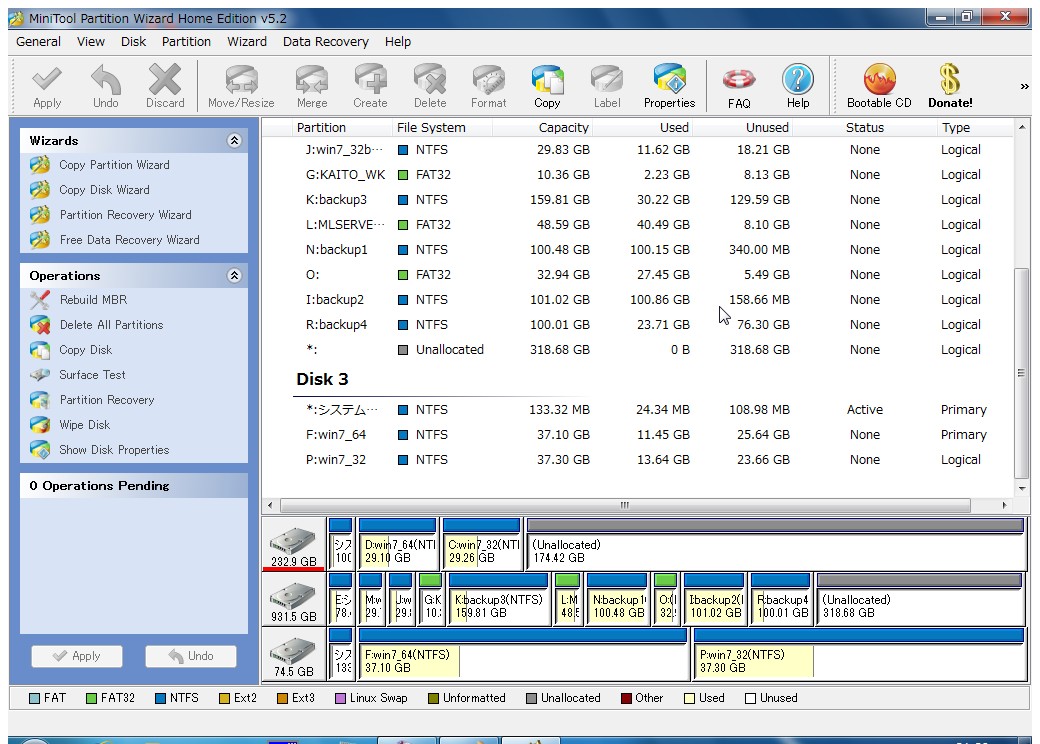Click the Create partition icon
This screenshot has width=1040, height=744.
tap(370, 86)
